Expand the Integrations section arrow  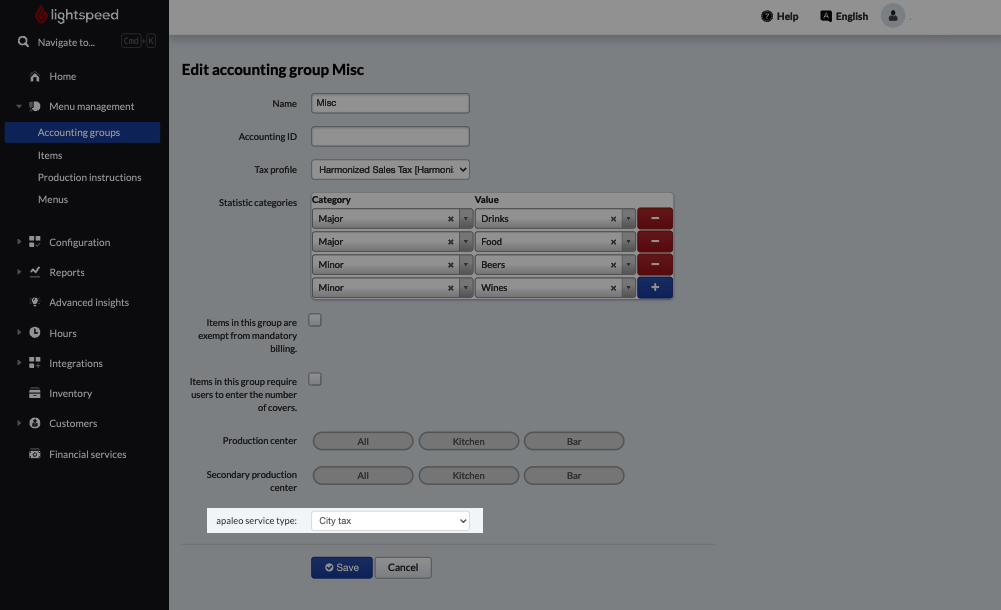[19, 362]
